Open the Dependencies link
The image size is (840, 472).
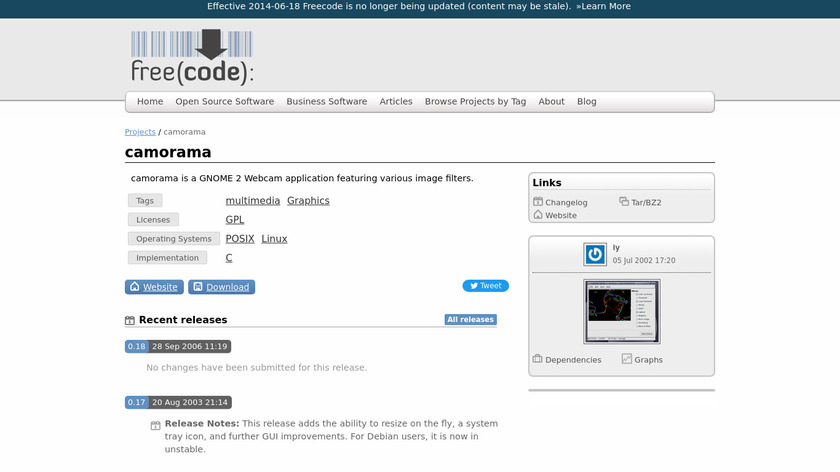[x=573, y=360]
